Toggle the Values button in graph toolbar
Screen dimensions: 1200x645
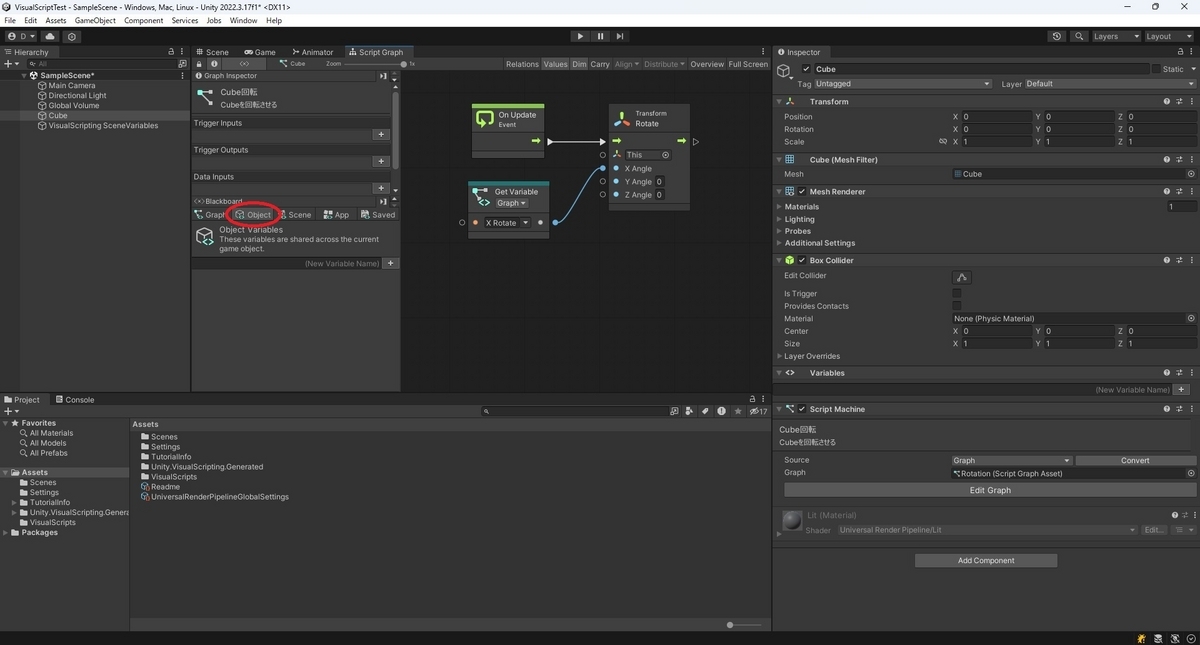[555, 64]
